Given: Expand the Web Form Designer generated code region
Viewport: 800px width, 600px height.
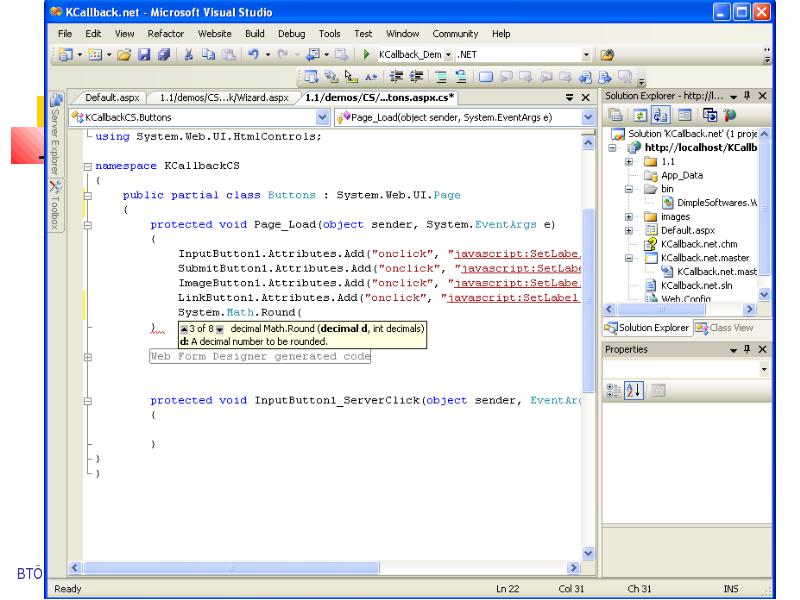Looking at the screenshot, I should (x=88, y=357).
